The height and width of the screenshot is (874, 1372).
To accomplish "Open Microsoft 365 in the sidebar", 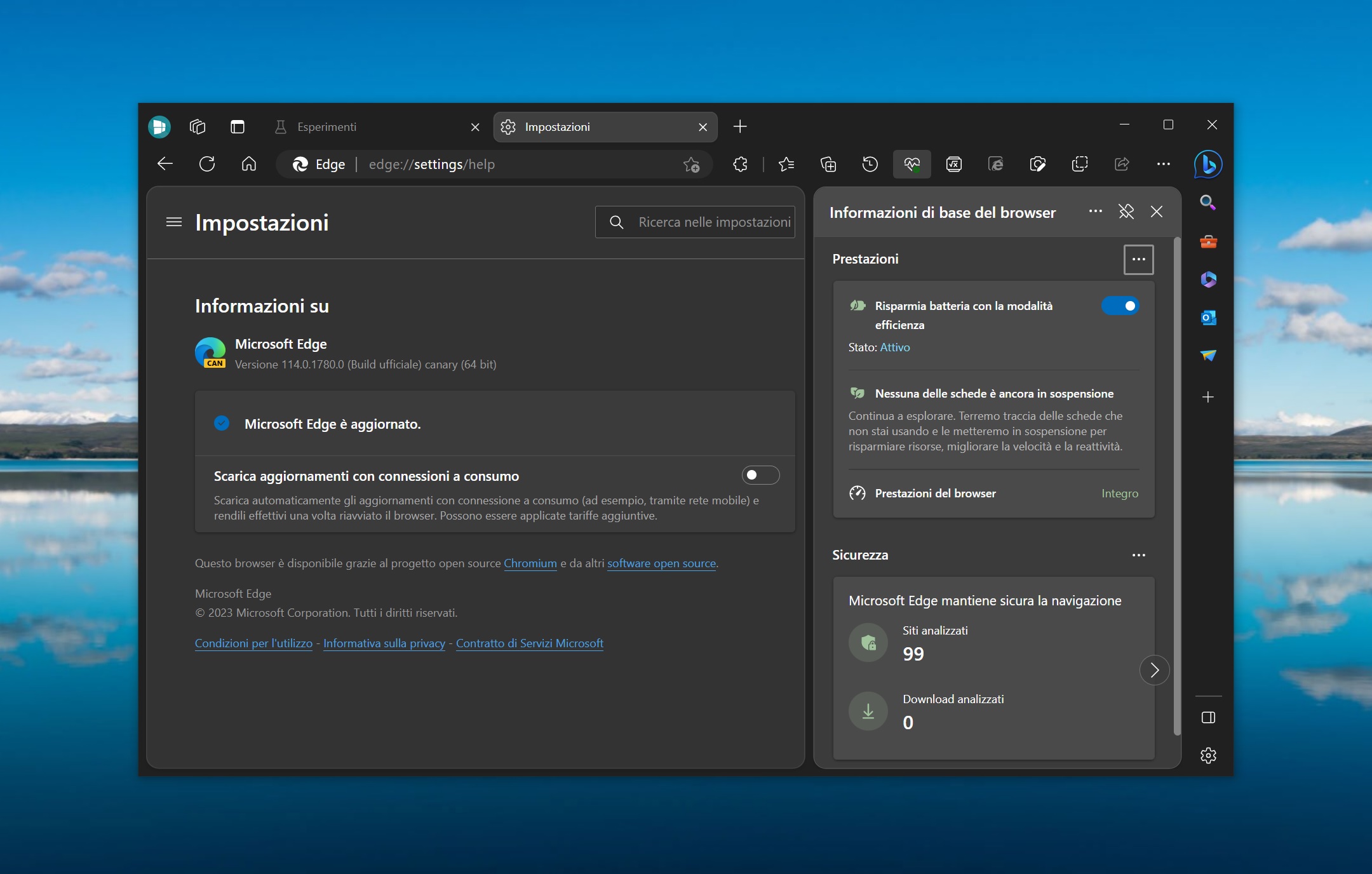I will 1208,279.
